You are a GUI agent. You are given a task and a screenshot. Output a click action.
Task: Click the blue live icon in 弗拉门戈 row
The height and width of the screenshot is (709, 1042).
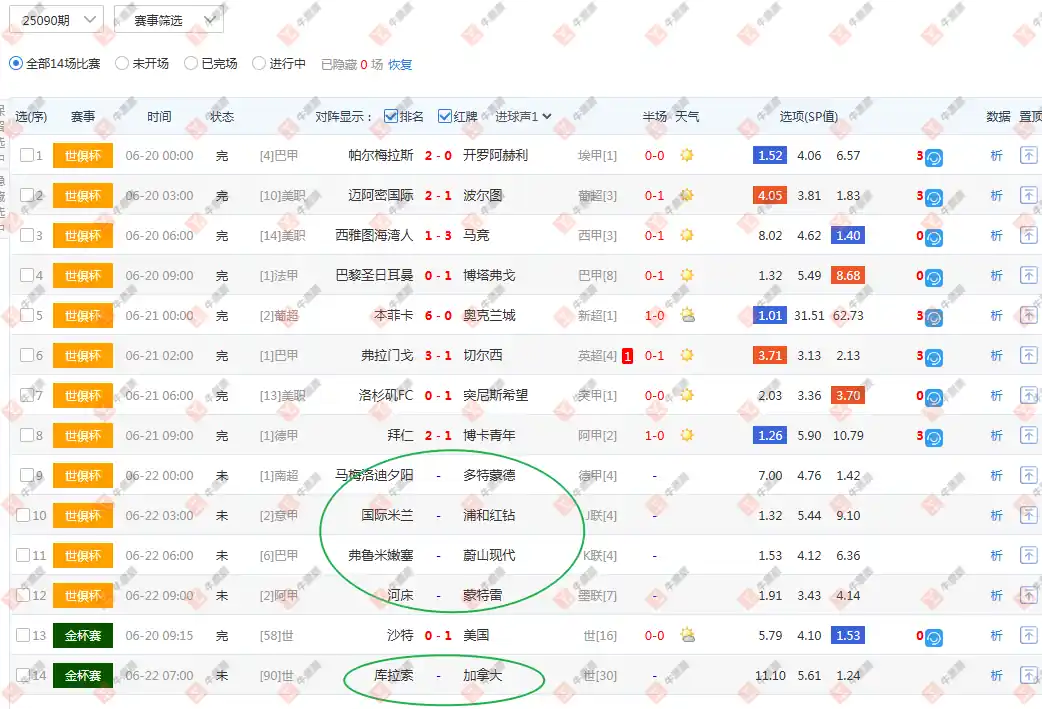coord(934,358)
